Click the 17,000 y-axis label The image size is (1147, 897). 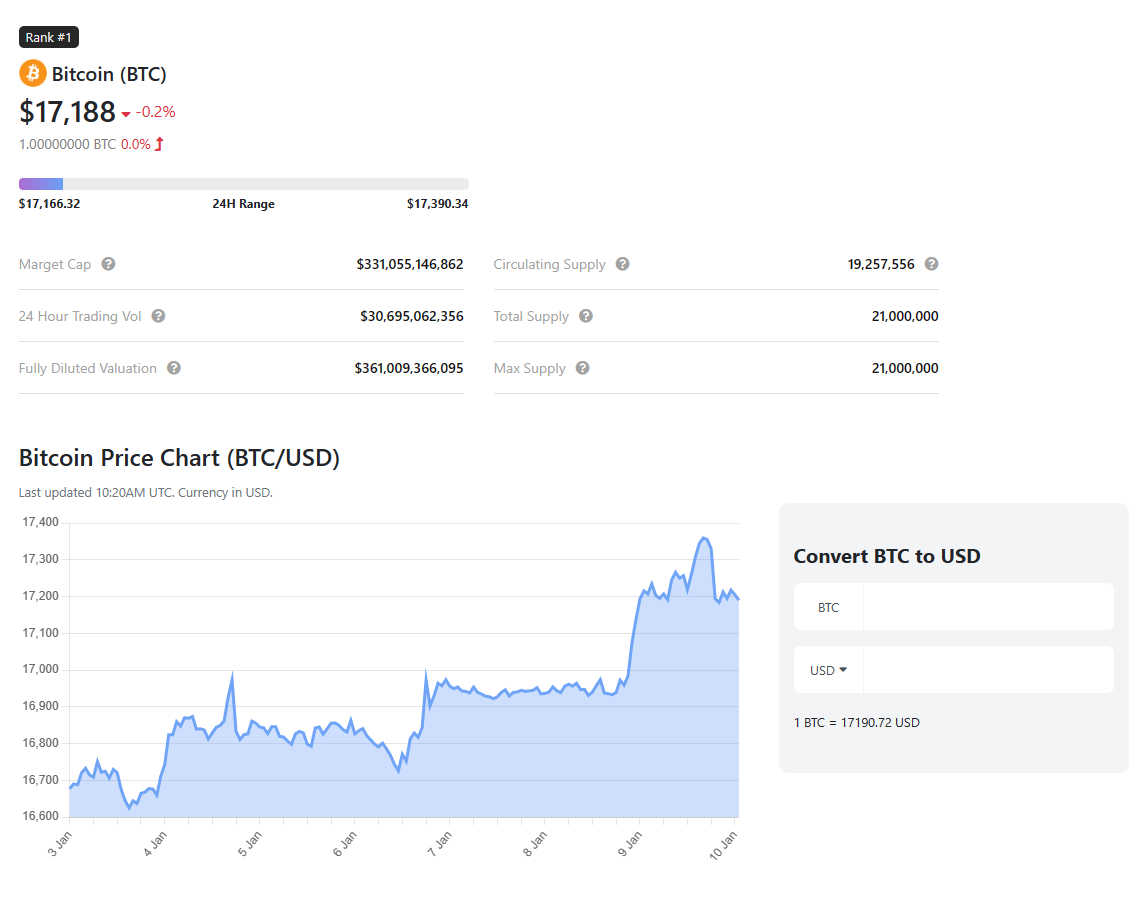[x=40, y=669]
